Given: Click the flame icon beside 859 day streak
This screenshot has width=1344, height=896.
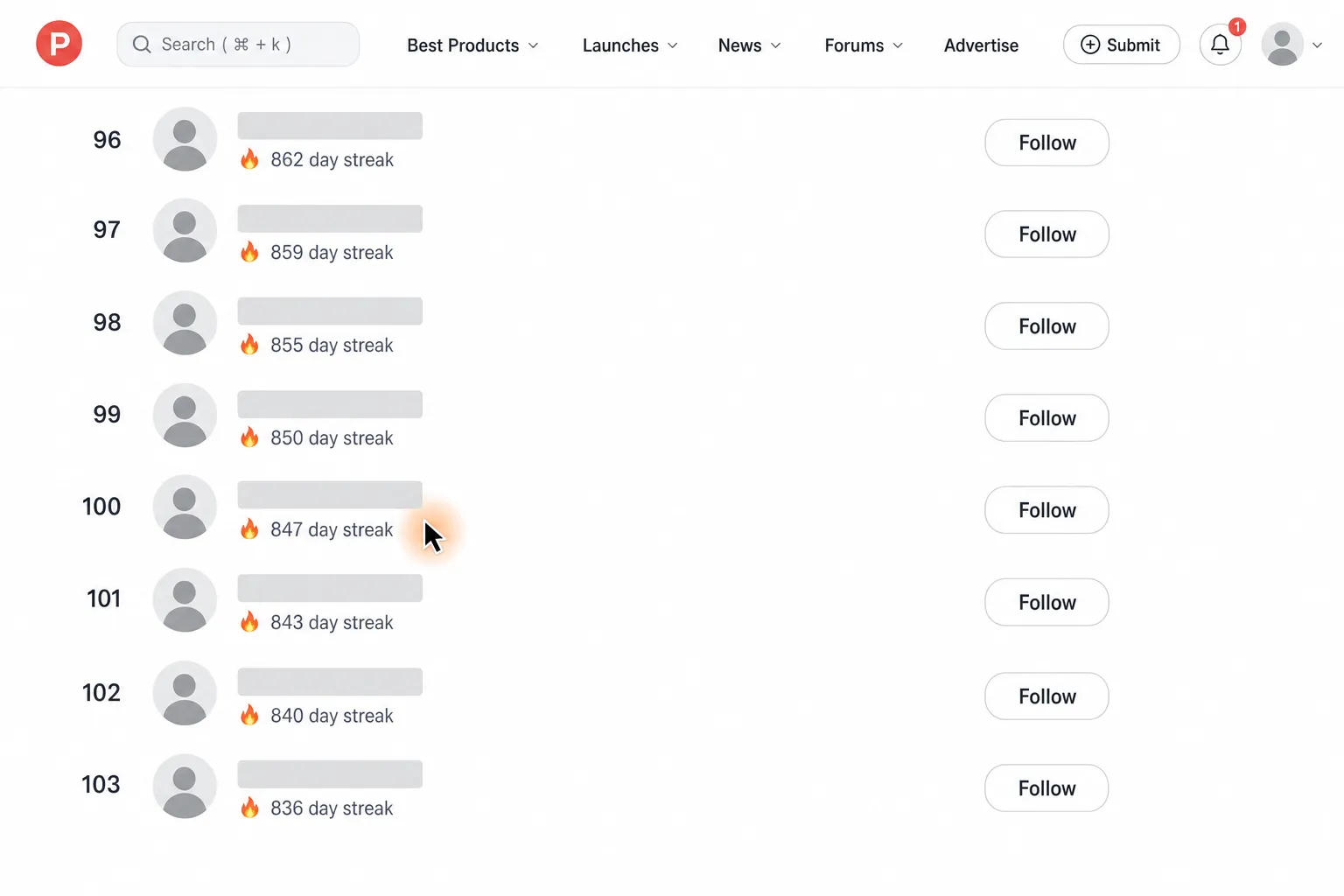Looking at the screenshot, I should (250, 252).
